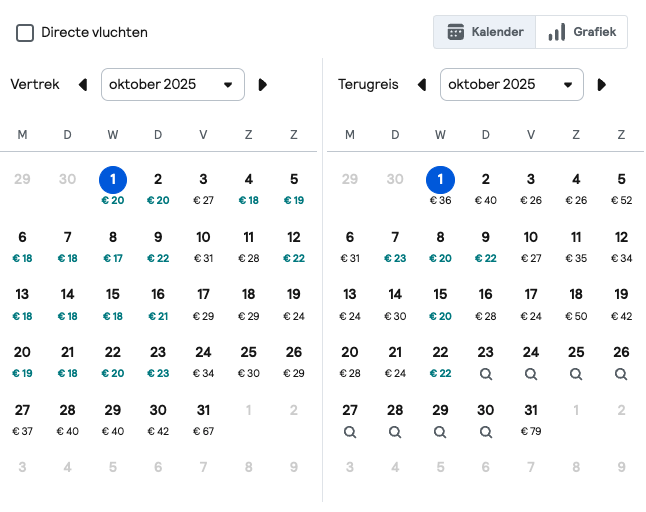Click magnifier icon under return date 30

pyautogui.click(x=486, y=432)
